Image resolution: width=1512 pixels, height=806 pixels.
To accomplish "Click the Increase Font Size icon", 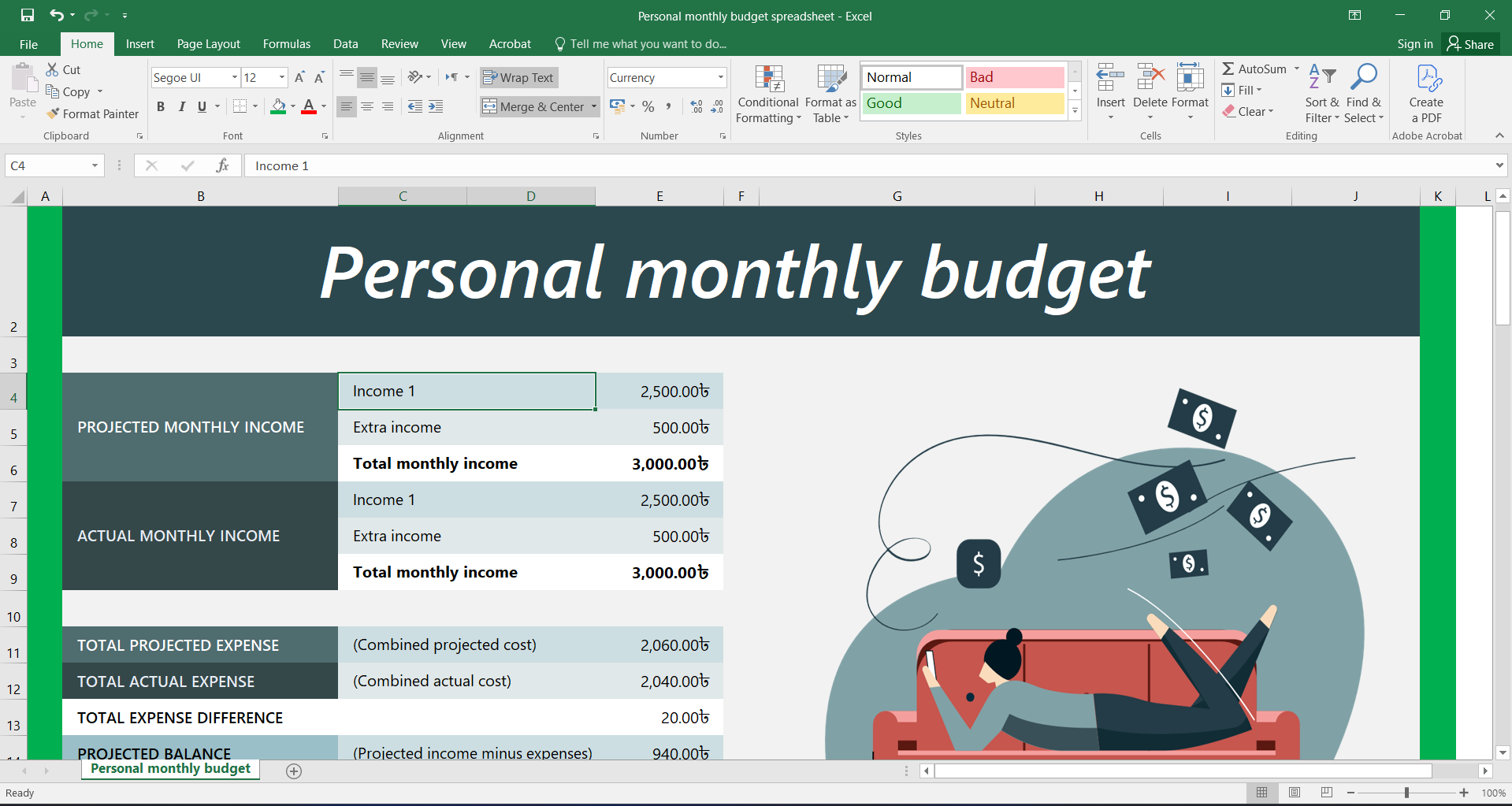I will (299, 77).
